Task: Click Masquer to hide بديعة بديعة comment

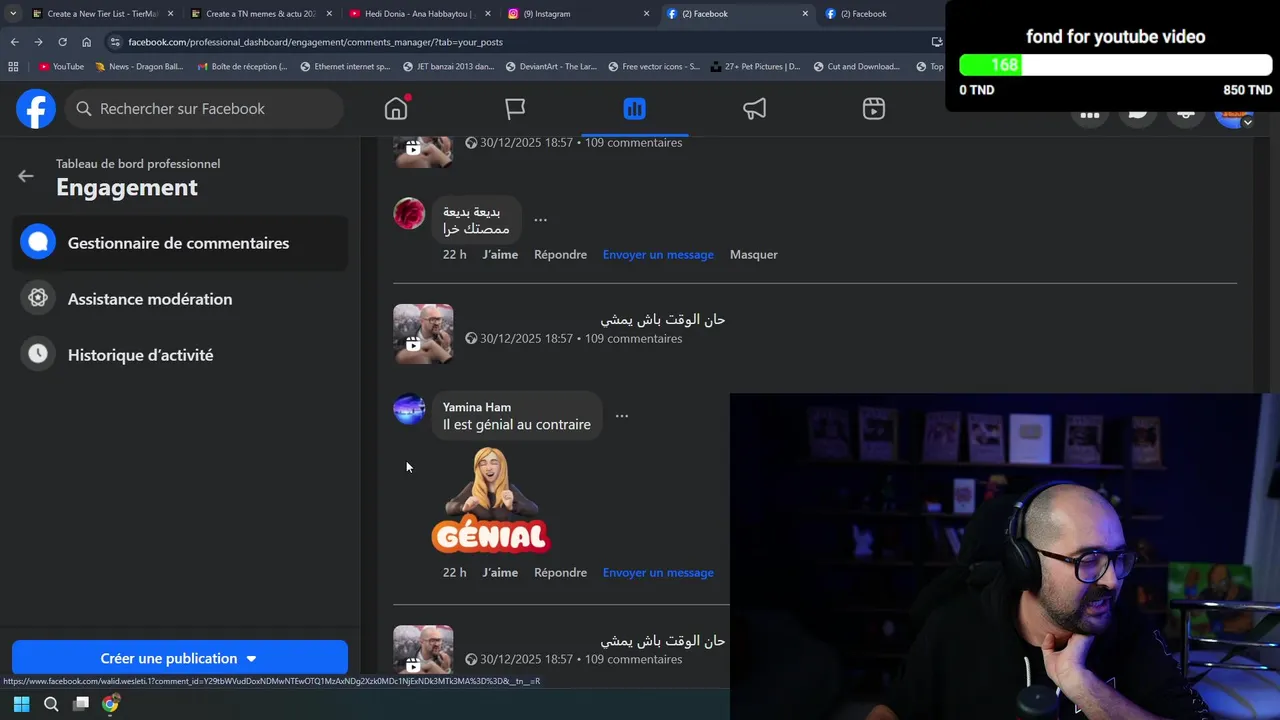Action: point(754,254)
